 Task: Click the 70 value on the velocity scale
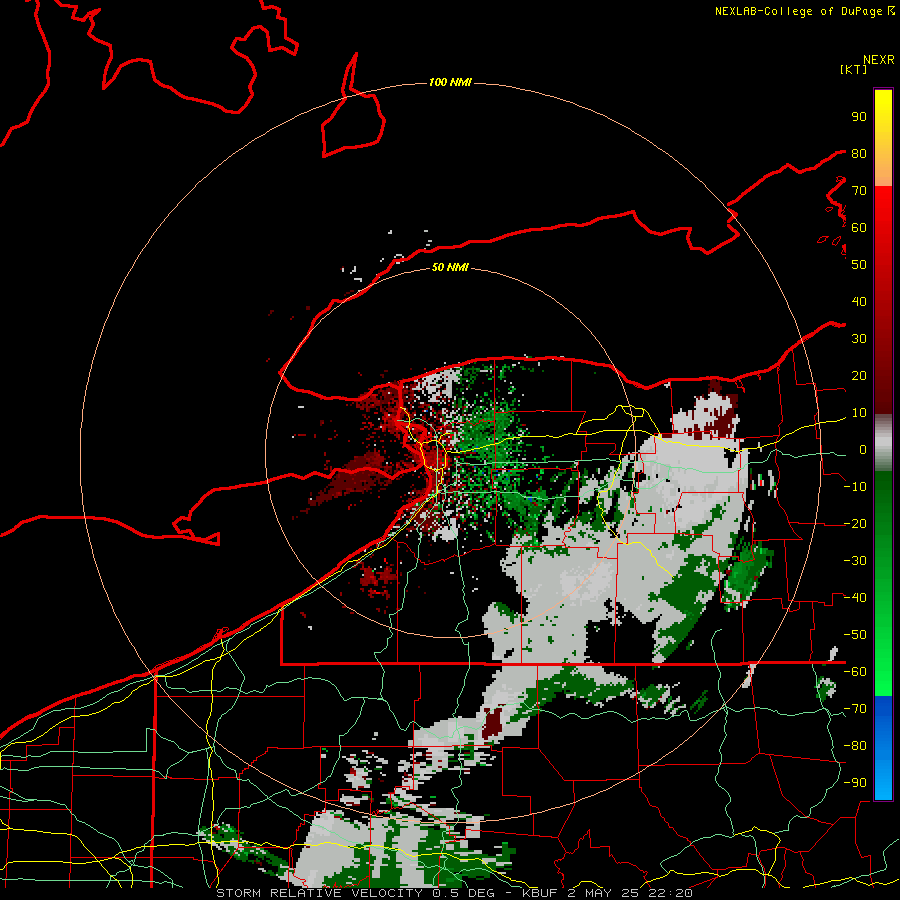pyautogui.click(x=859, y=191)
